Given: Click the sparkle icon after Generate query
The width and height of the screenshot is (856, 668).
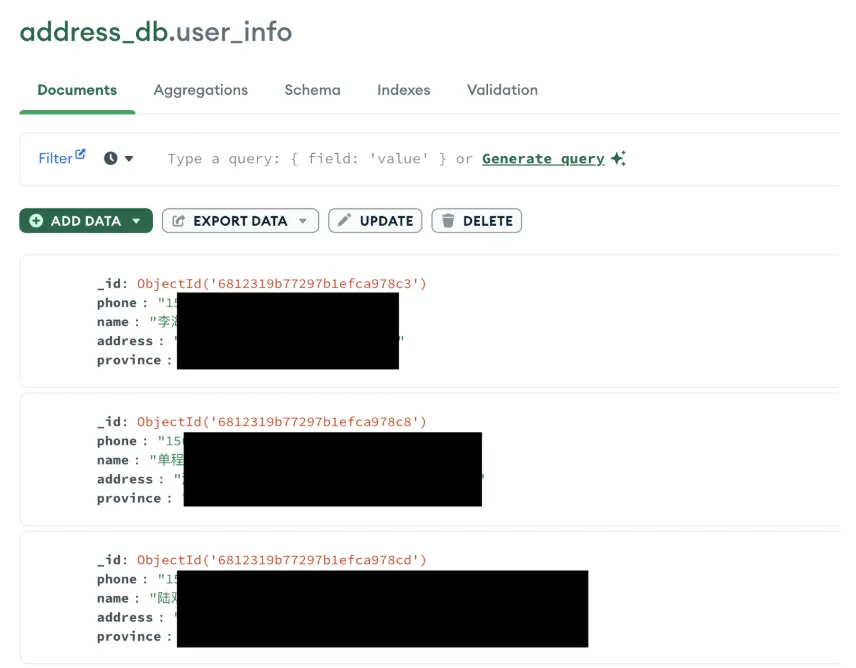Looking at the screenshot, I should tap(618, 158).
